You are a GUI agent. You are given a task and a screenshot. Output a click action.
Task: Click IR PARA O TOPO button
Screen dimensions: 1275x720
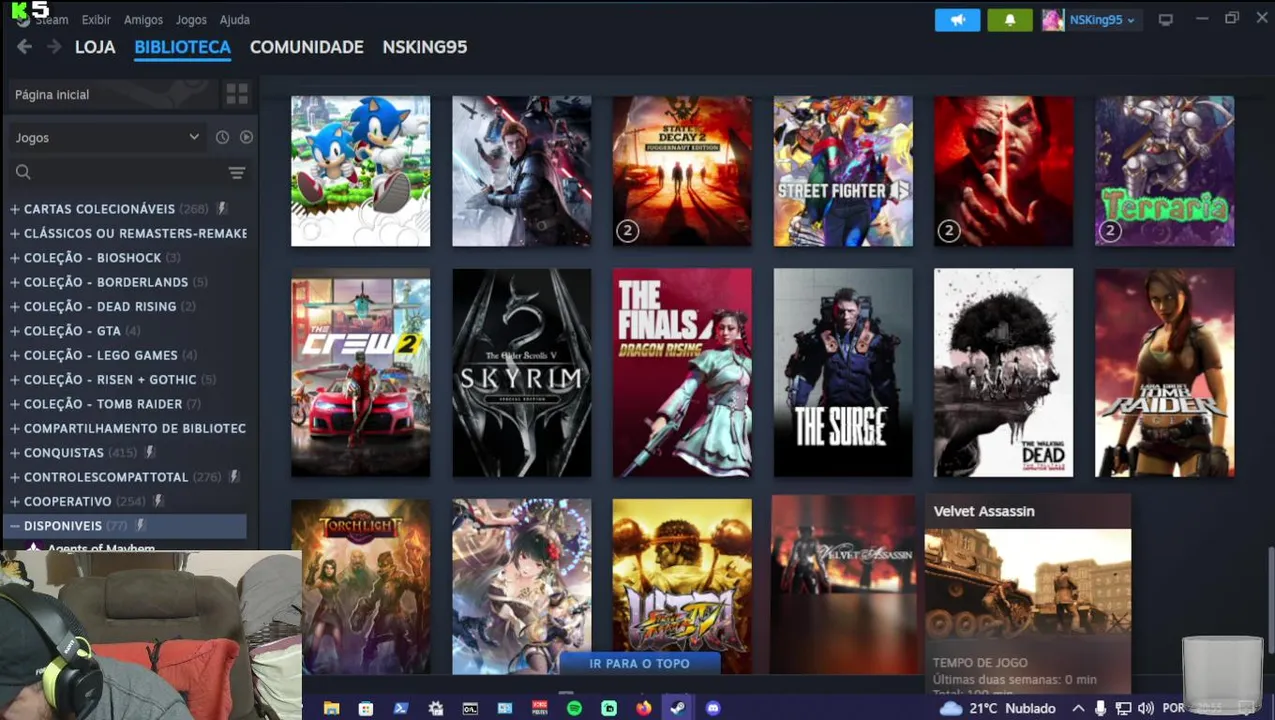coord(640,663)
